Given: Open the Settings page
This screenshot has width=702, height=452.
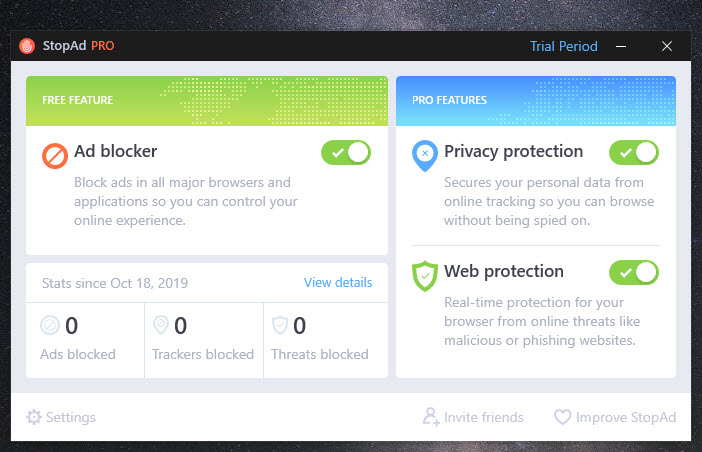Looking at the screenshot, I should point(70,417).
